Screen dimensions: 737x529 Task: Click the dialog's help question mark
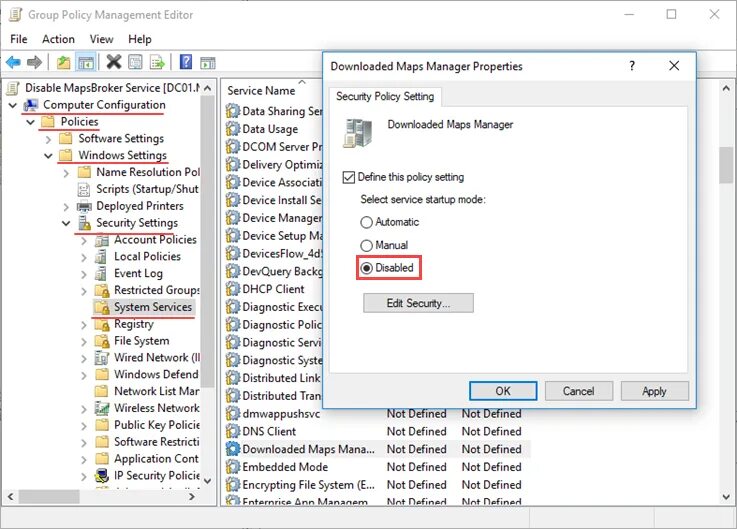[632, 66]
